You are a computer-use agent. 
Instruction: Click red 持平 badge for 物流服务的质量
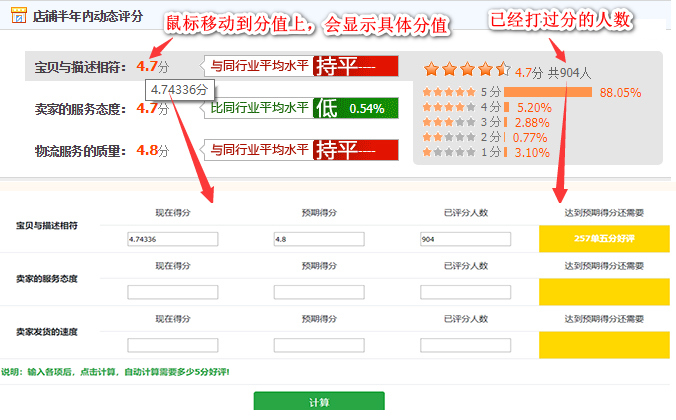(355, 150)
